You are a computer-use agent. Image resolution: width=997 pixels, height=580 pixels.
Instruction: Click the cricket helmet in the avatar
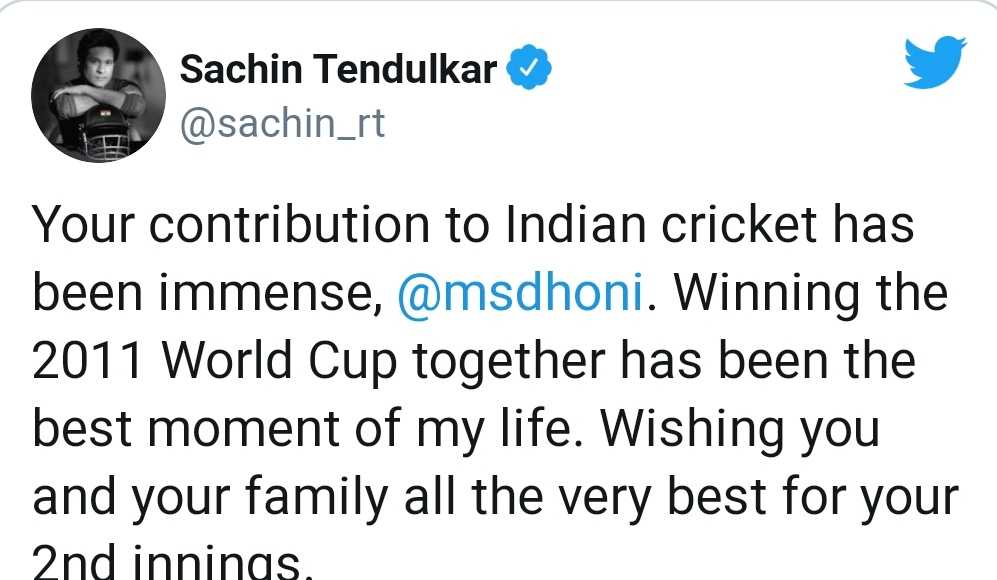click(x=103, y=132)
